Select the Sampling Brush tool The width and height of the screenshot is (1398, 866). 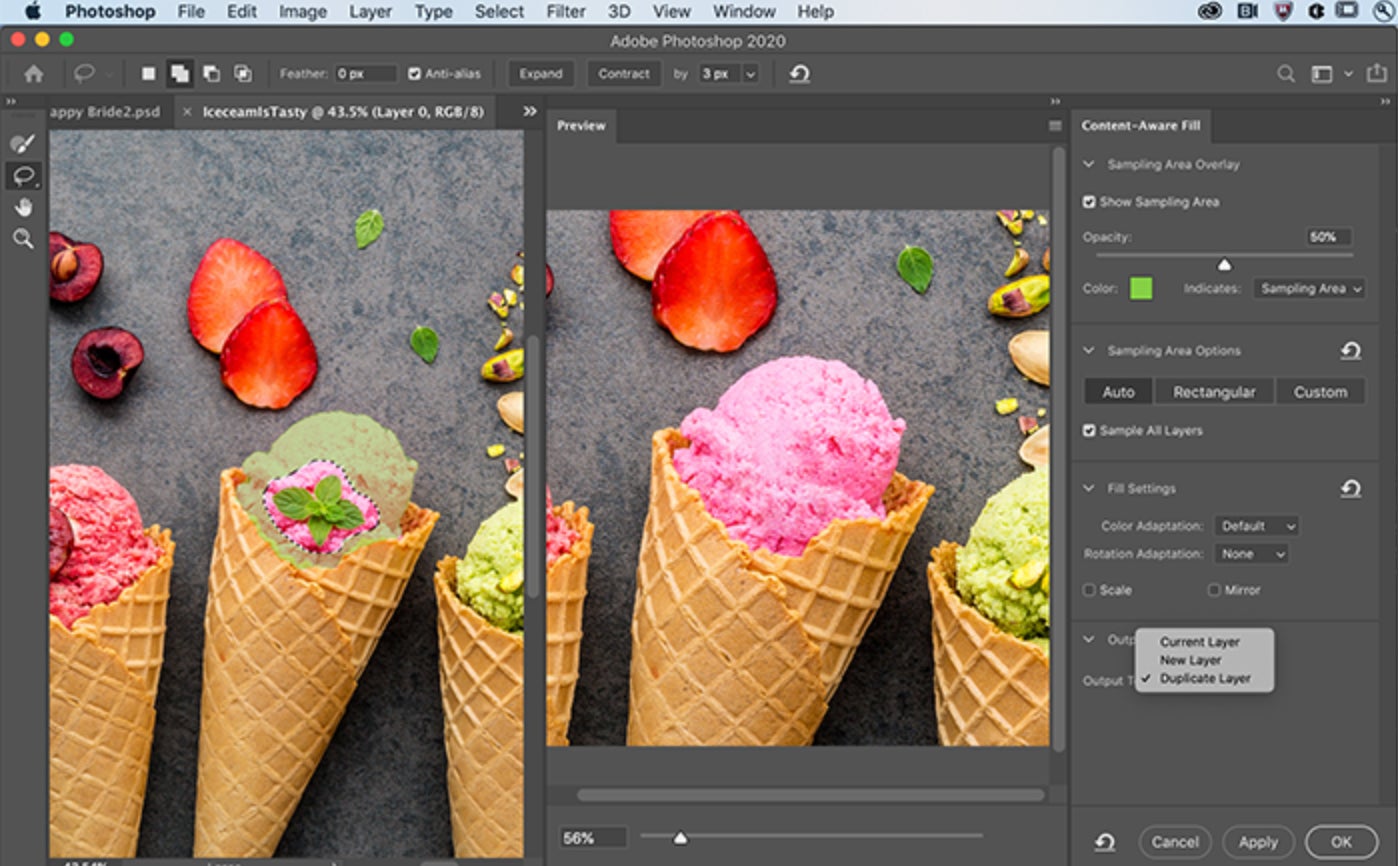tap(23, 144)
